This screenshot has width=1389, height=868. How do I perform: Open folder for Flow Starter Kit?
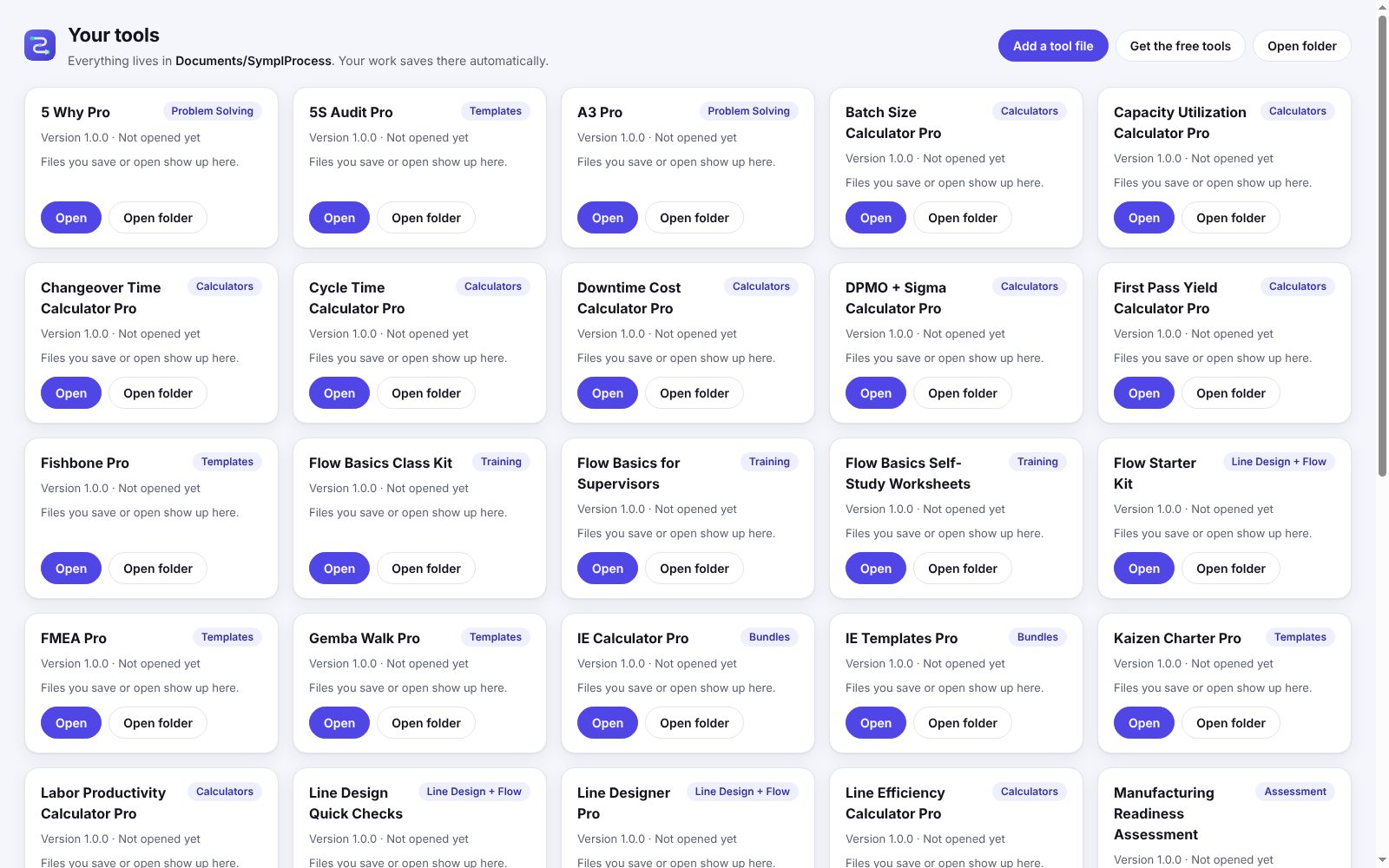(x=1231, y=569)
